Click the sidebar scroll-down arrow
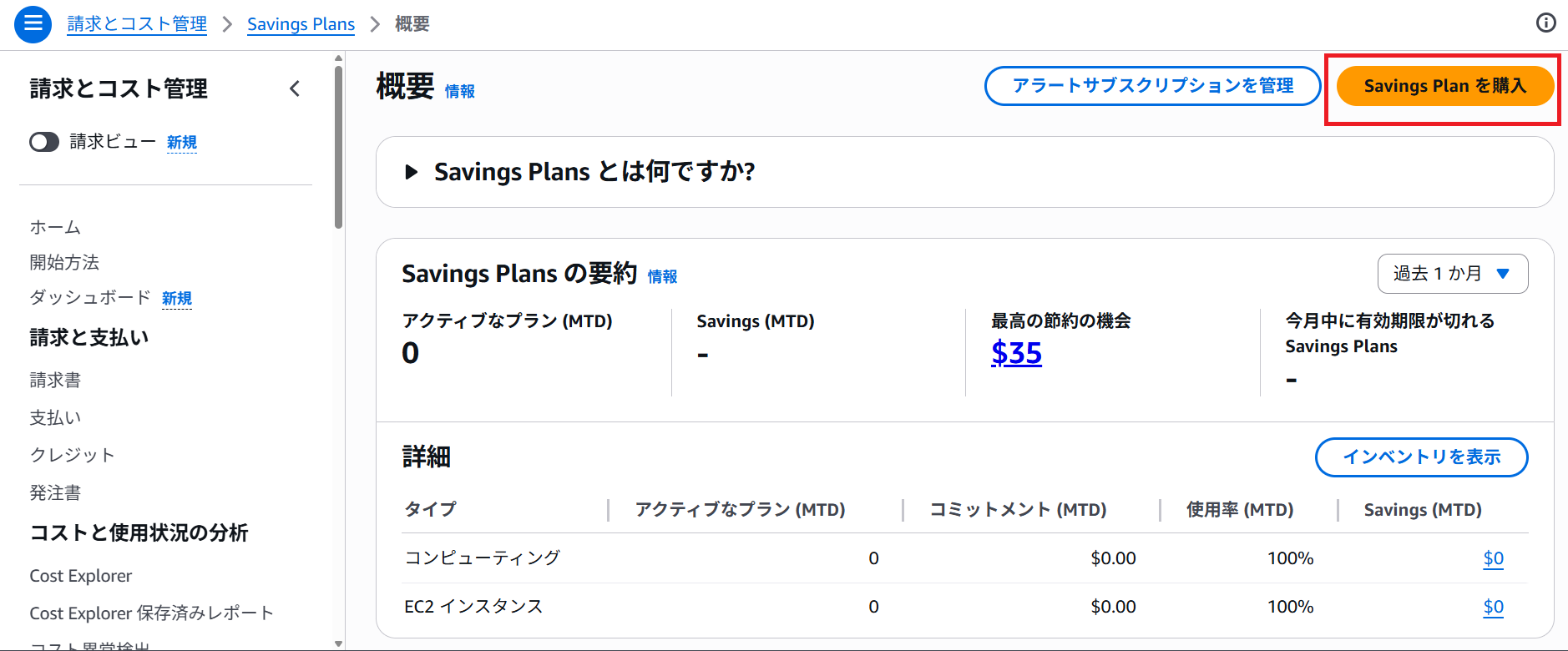The image size is (1568, 651). [338, 643]
